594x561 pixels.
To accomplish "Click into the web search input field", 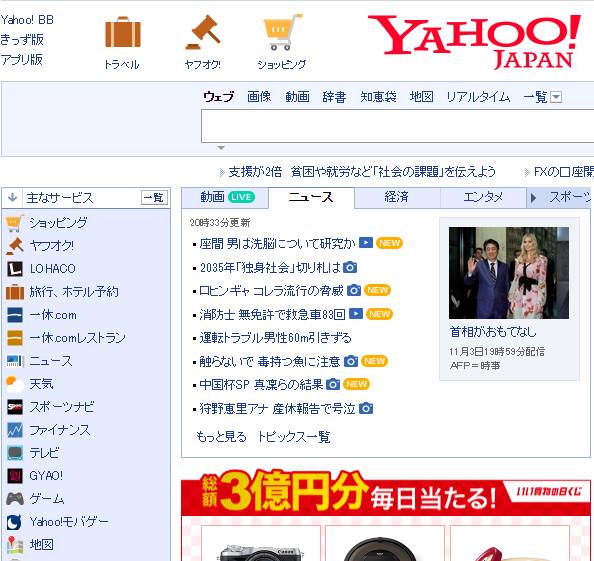I will [397, 126].
